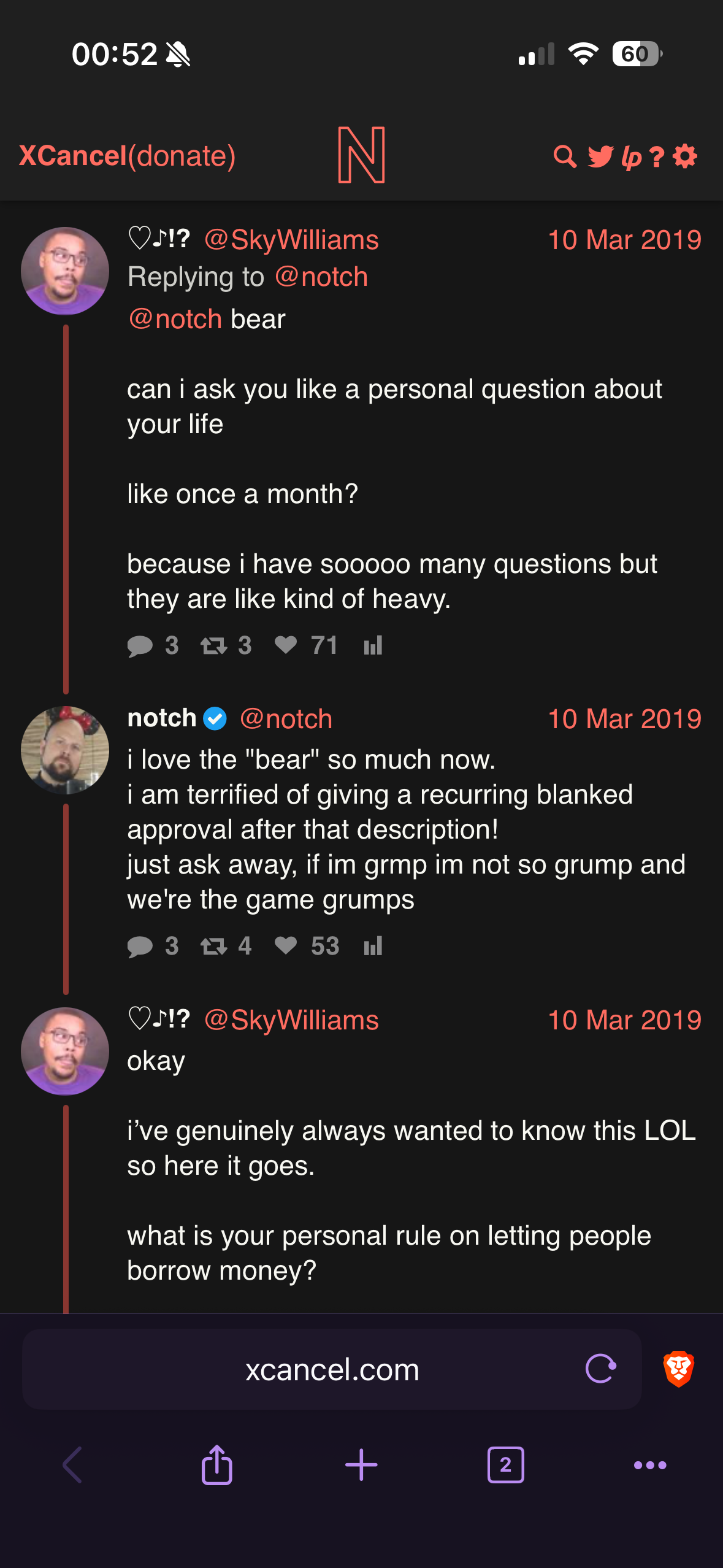Reload the page with refresh icon

[601, 1369]
